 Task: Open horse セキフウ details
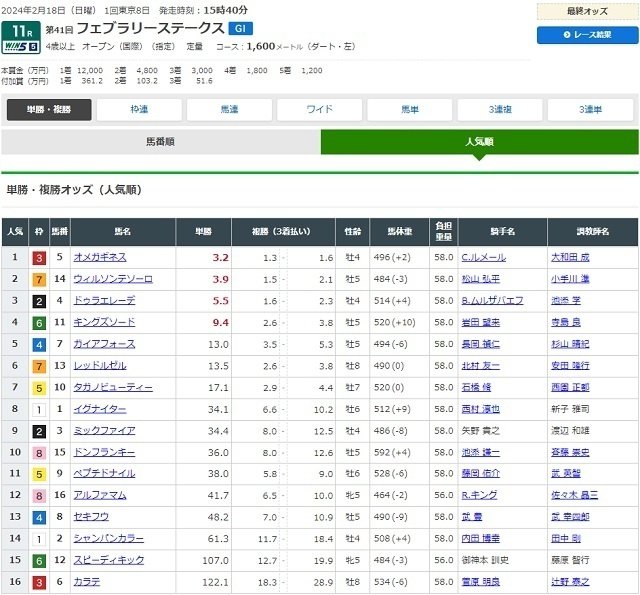(x=91, y=517)
